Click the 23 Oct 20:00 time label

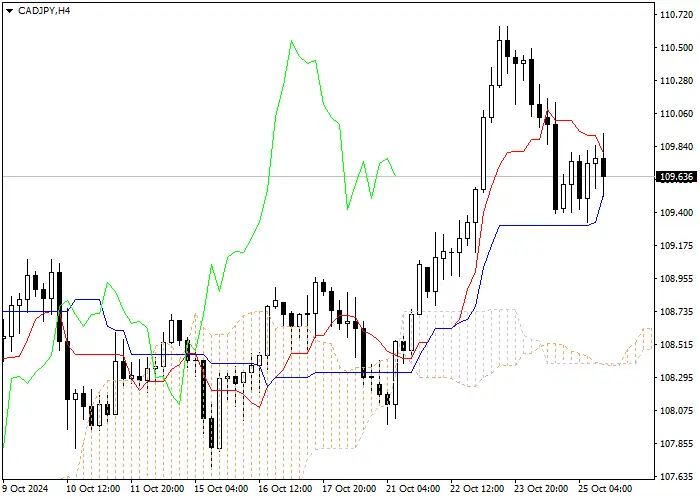click(541, 488)
